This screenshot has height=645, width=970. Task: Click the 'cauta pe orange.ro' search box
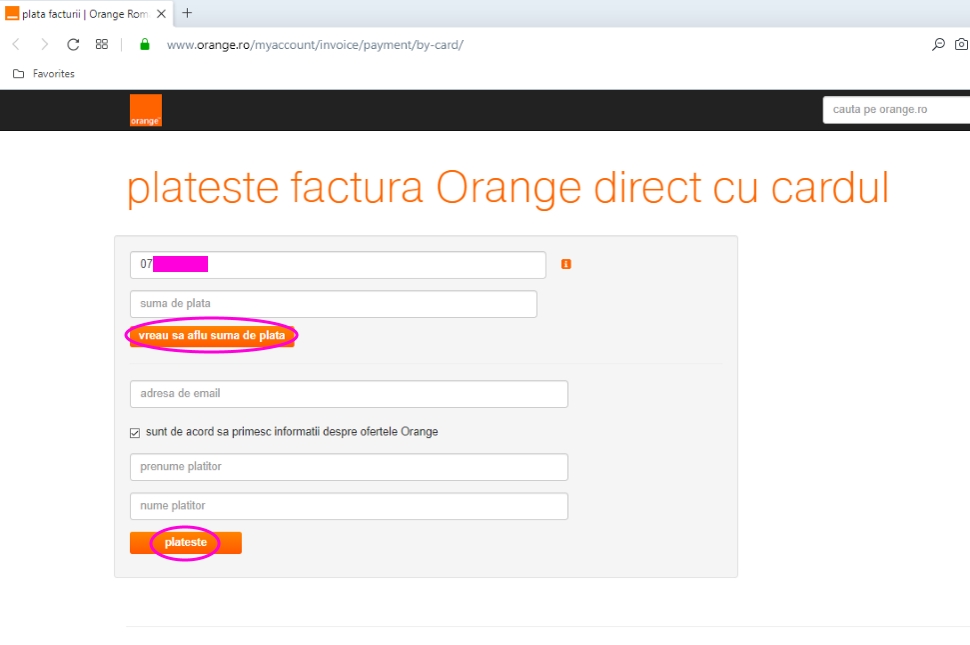point(895,109)
